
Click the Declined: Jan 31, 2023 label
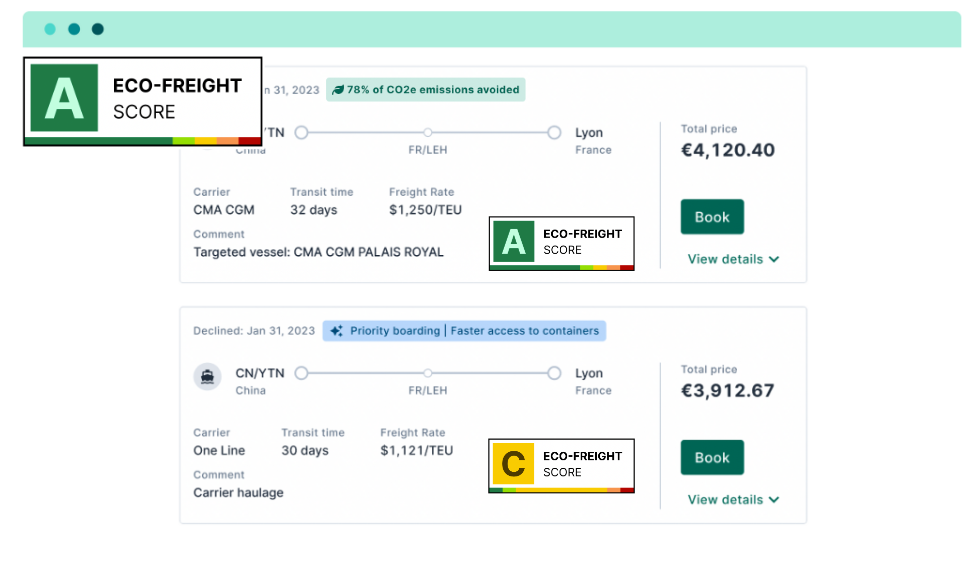[x=254, y=331]
